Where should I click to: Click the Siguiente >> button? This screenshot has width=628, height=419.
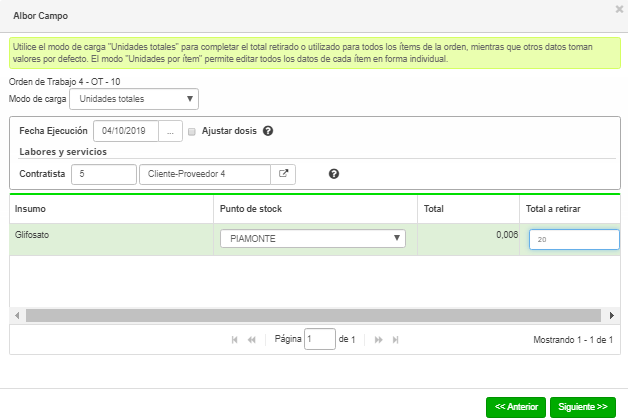coord(583,407)
